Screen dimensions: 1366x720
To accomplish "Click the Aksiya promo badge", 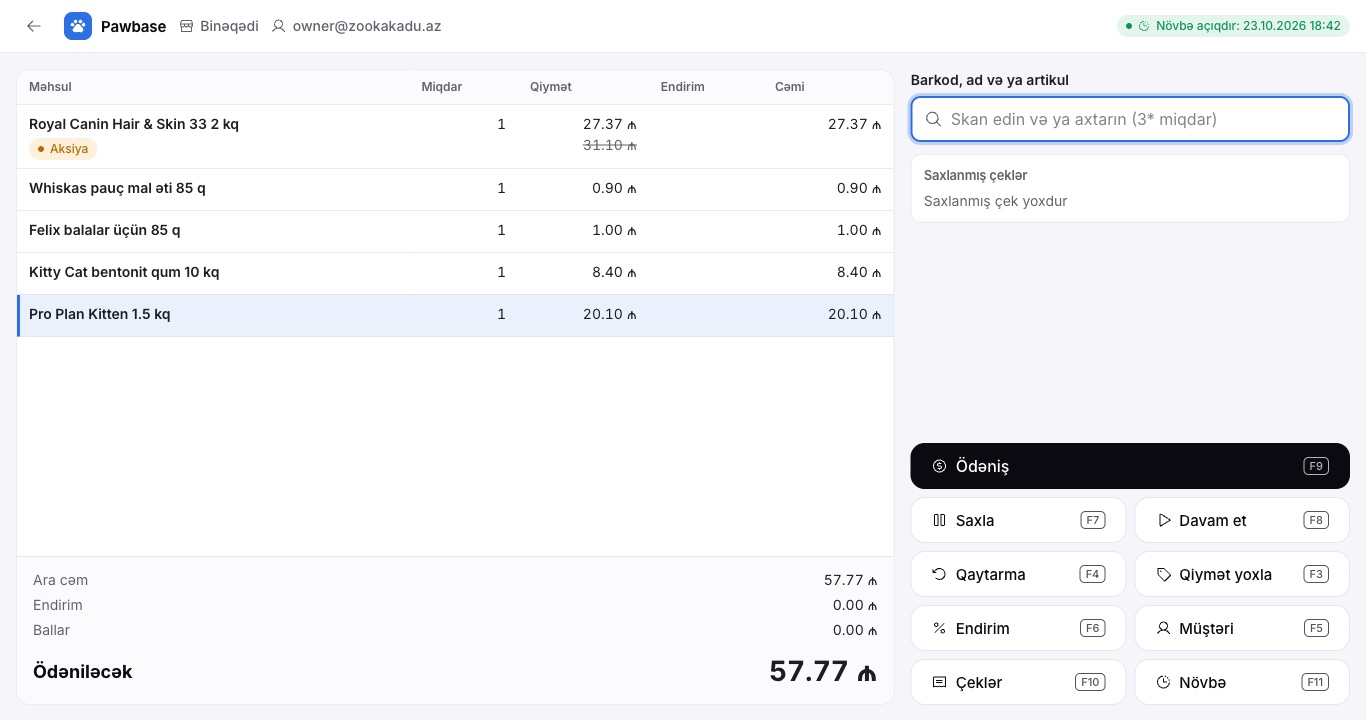I will click(63, 149).
